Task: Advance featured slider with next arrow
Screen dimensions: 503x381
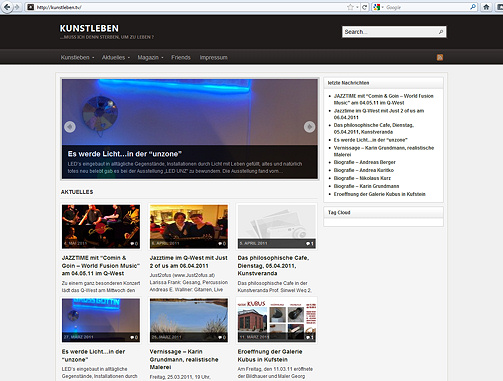Action: tap(309, 127)
